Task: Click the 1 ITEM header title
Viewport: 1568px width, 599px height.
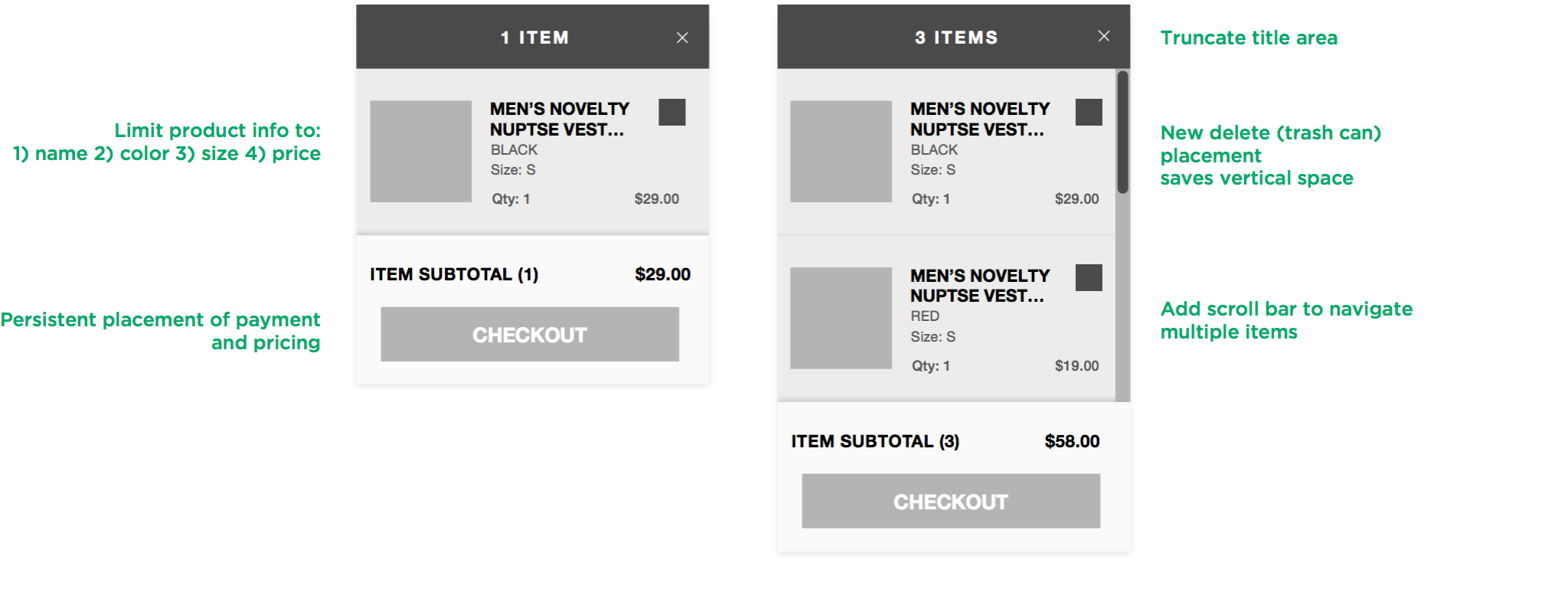Action: pos(534,38)
